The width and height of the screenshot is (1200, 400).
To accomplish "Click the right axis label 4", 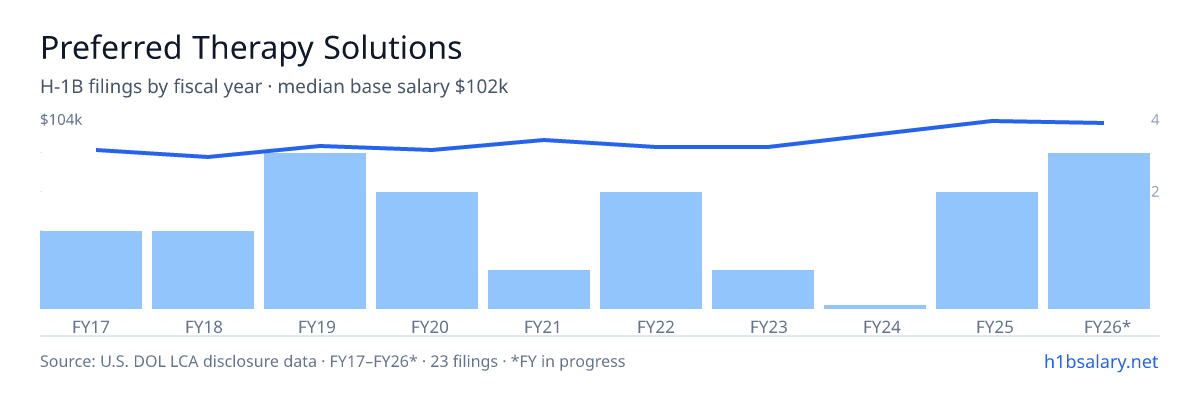I will 1155,120.
